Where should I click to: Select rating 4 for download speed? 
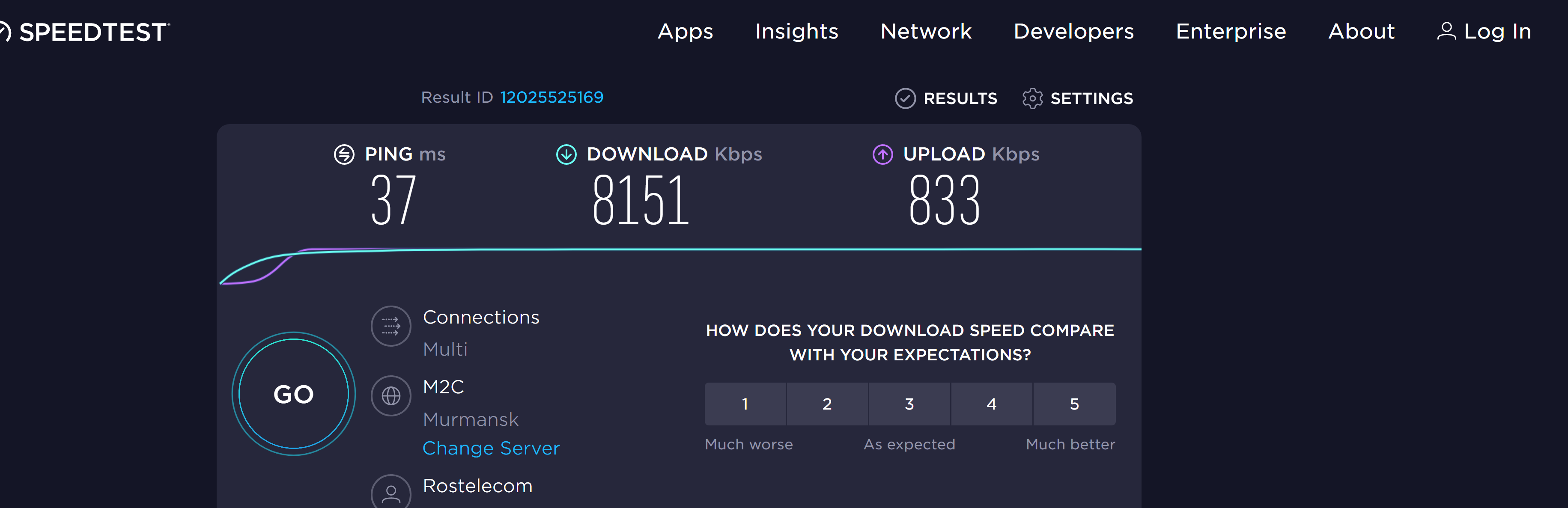(992, 404)
